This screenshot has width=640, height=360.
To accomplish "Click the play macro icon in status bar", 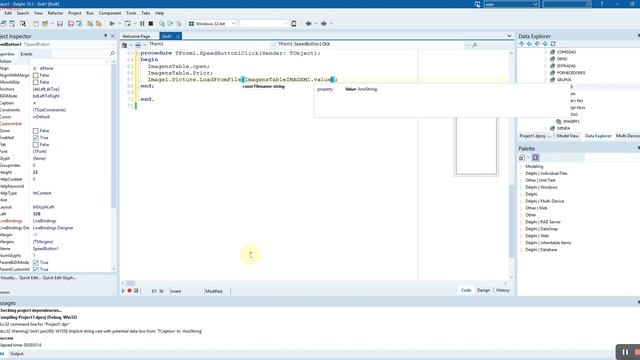I will 123,291.
